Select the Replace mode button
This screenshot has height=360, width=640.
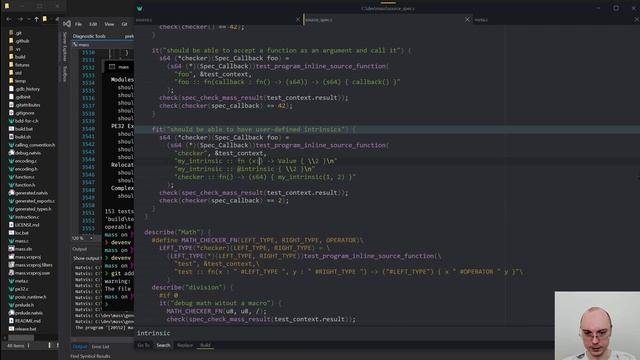(185, 345)
